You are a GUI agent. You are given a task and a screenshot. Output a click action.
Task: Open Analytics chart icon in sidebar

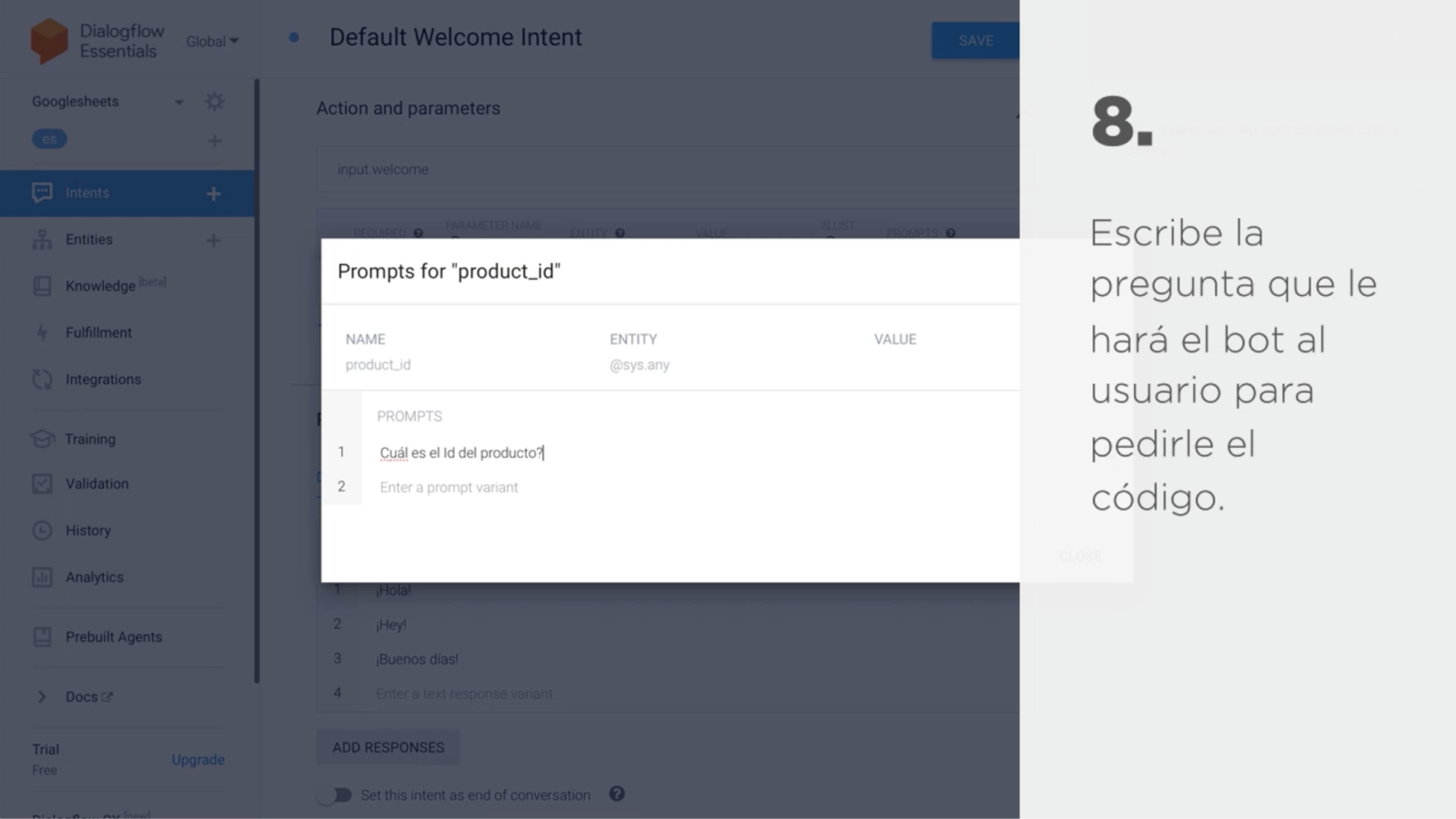pos(42,577)
